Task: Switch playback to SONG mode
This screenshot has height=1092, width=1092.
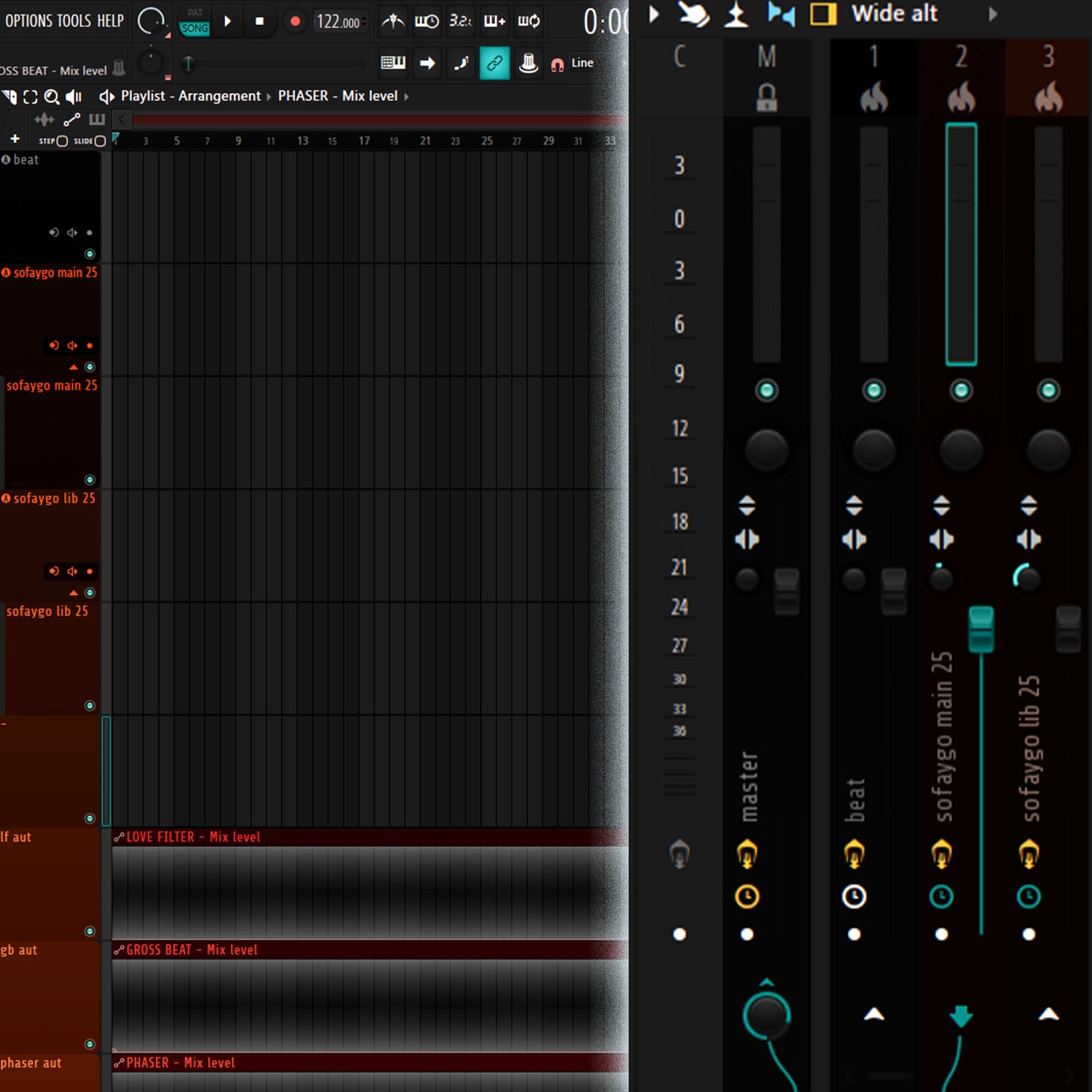Action: click(x=194, y=29)
